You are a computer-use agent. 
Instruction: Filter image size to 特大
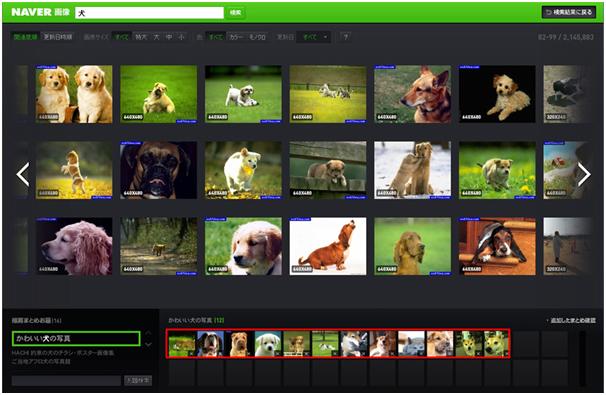pyautogui.click(x=141, y=37)
